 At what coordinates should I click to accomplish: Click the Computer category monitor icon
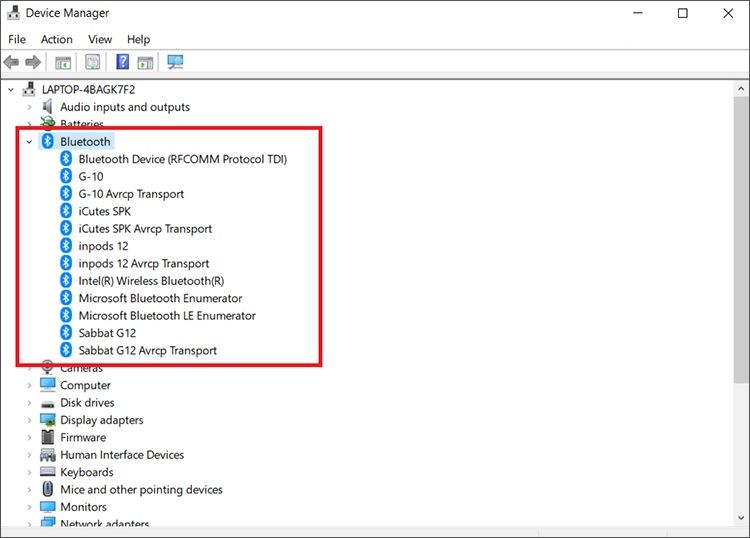click(48, 384)
